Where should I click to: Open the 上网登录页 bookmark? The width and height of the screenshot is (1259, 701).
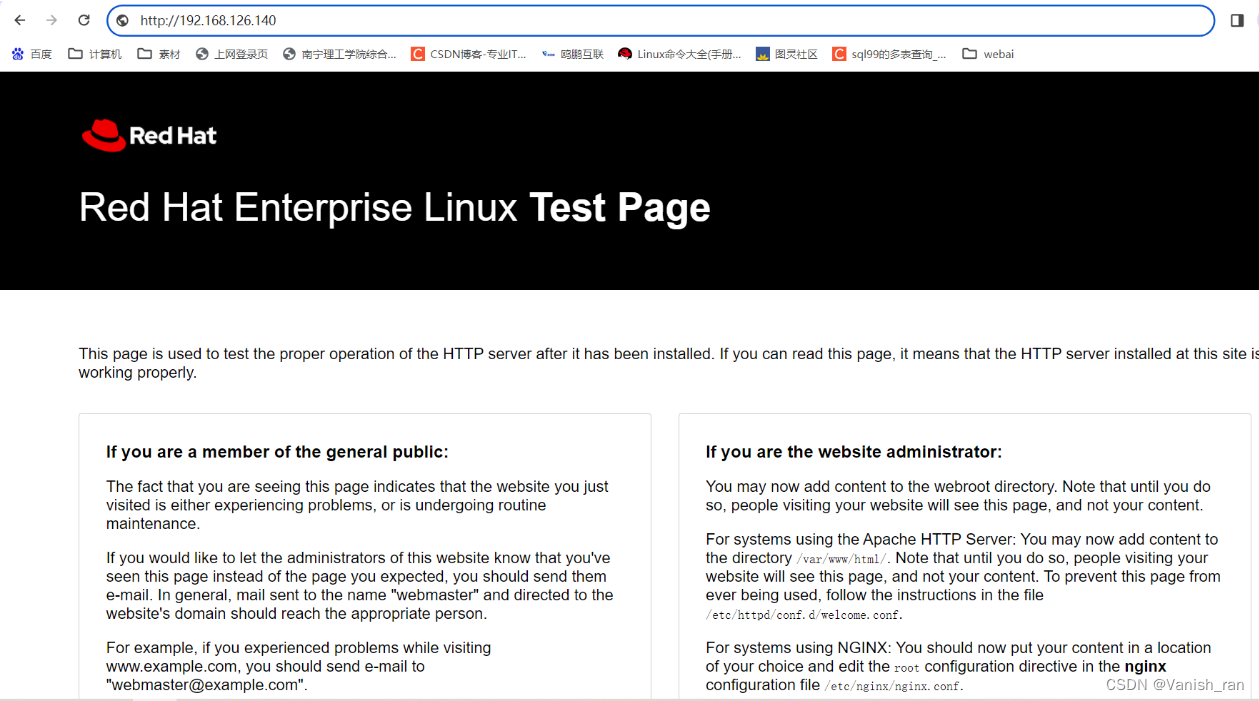232,54
